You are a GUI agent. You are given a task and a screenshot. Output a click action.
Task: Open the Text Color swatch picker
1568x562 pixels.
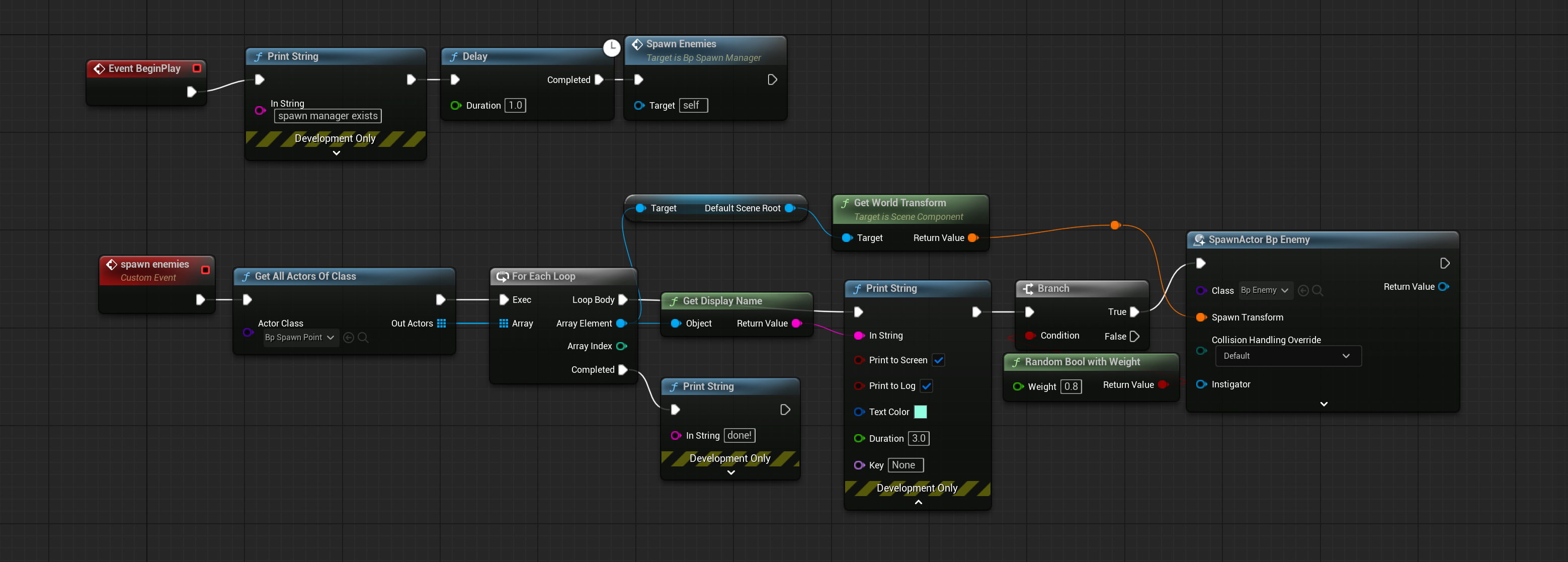pyautogui.click(x=921, y=412)
